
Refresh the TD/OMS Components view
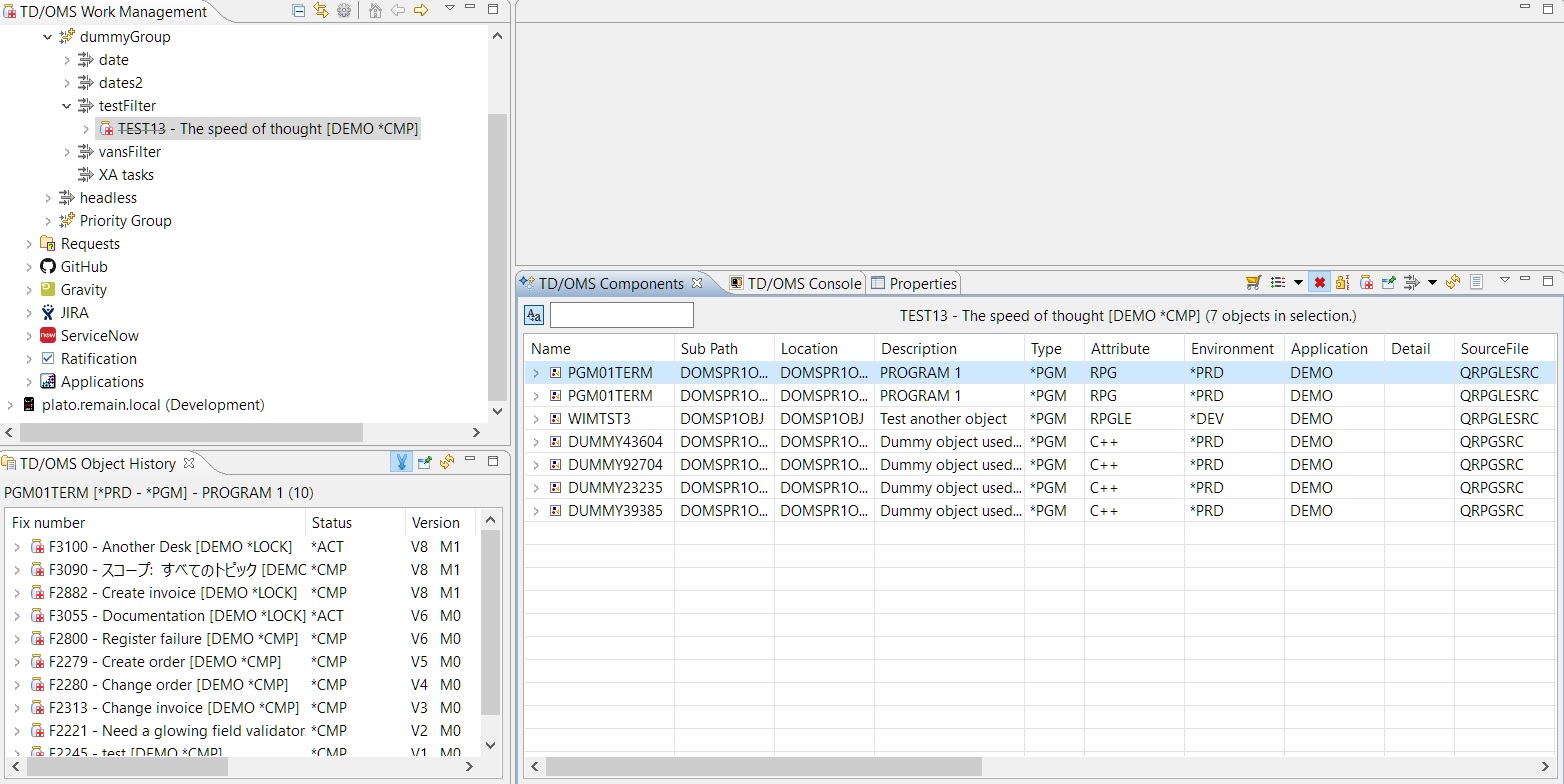(1453, 283)
